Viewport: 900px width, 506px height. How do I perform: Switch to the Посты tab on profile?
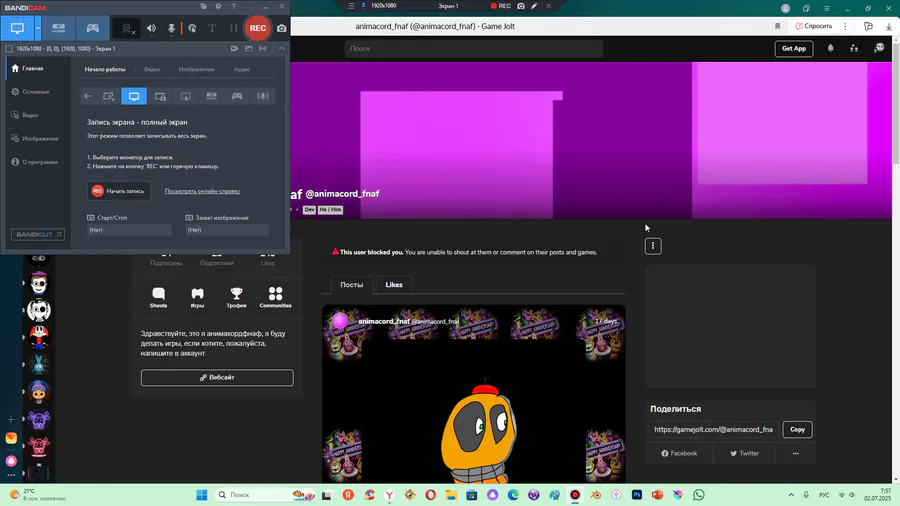coord(352,285)
